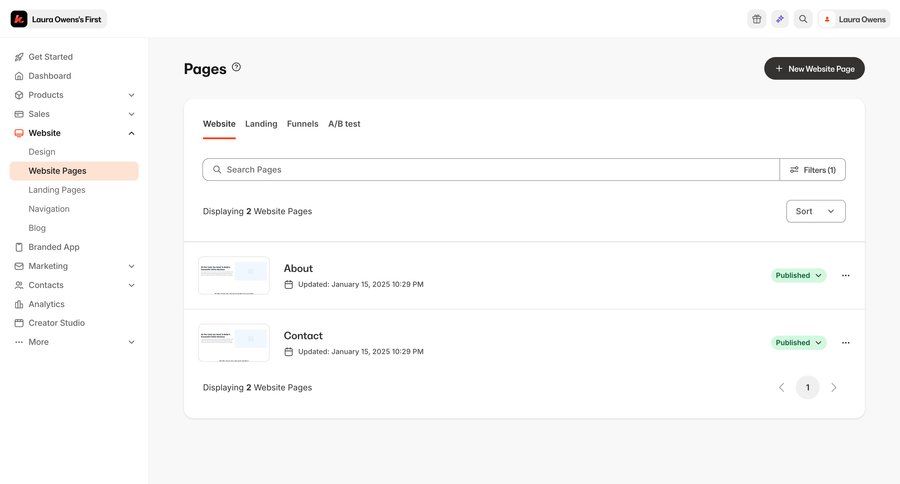Image resolution: width=900 pixels, height=484 pixels.
Task: Open the Filters (1) button
Action: (x=812, y=169)
